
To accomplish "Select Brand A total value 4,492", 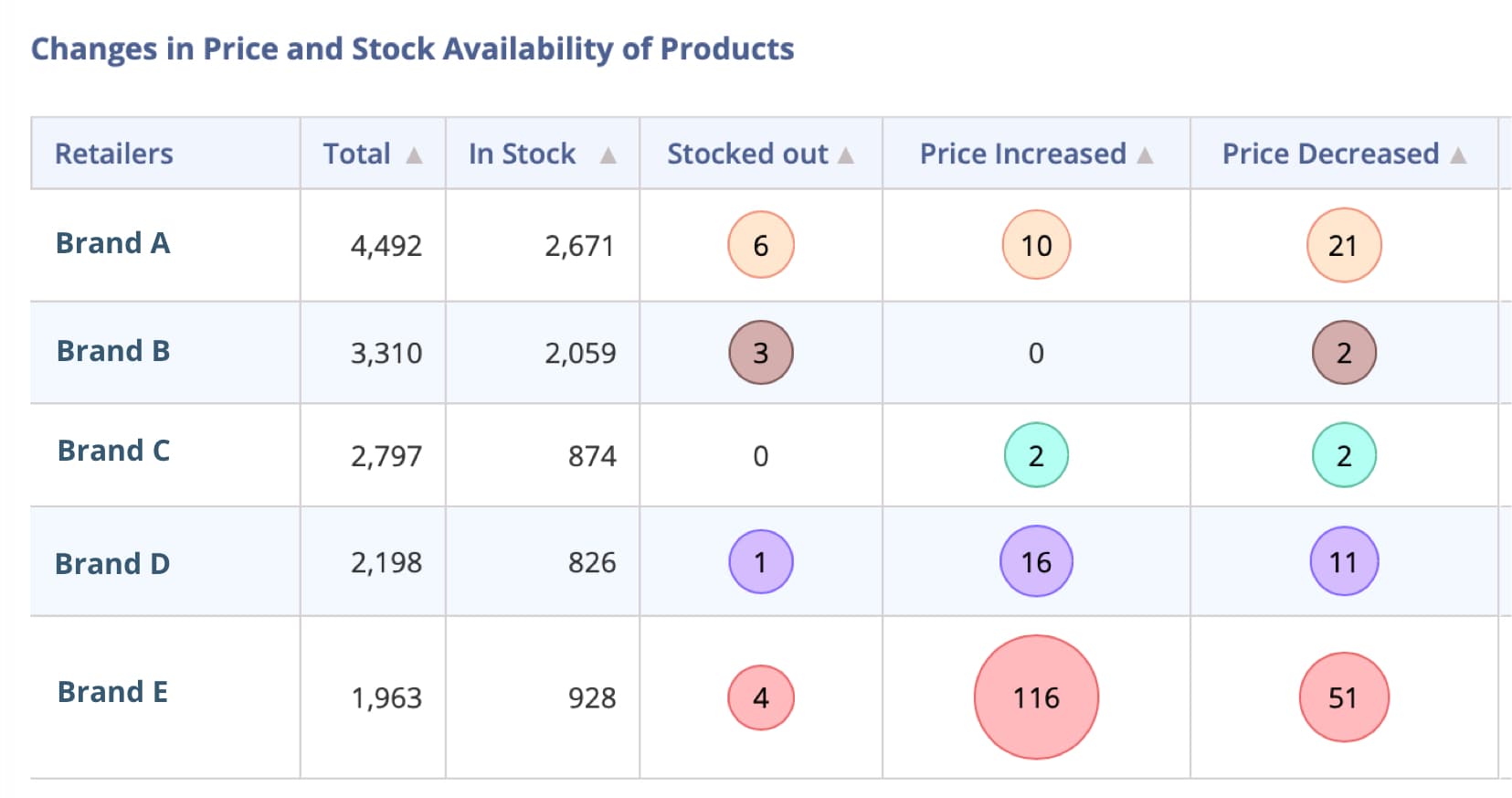I will click(x=386, y=246).
